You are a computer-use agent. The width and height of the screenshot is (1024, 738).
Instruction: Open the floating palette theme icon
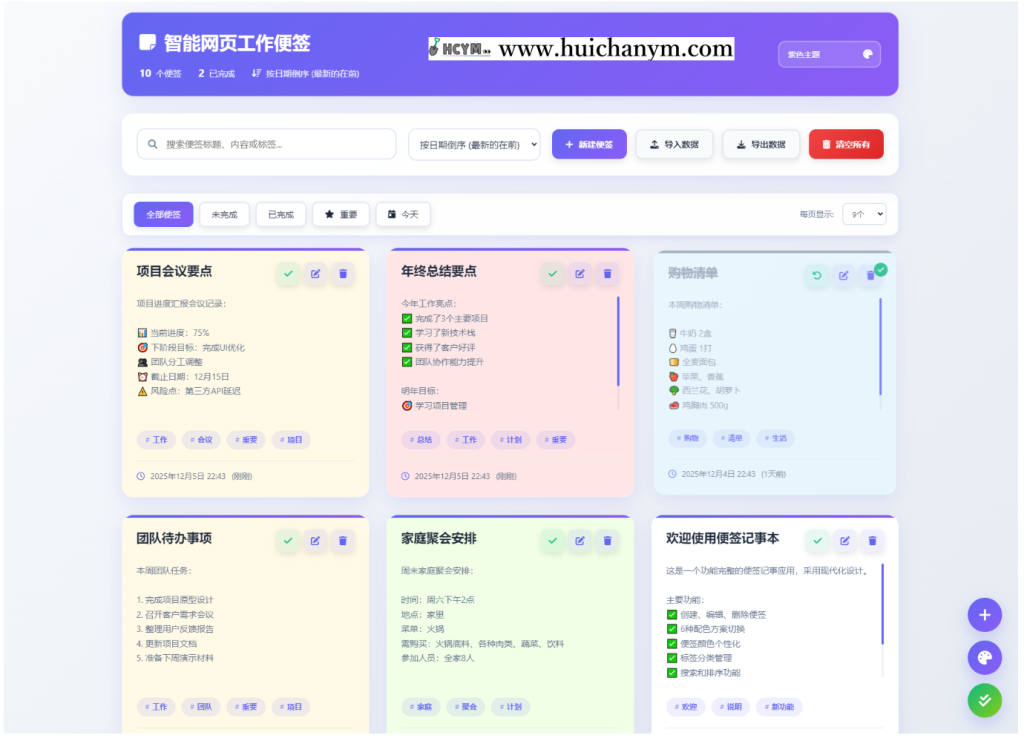coord(985,658)
